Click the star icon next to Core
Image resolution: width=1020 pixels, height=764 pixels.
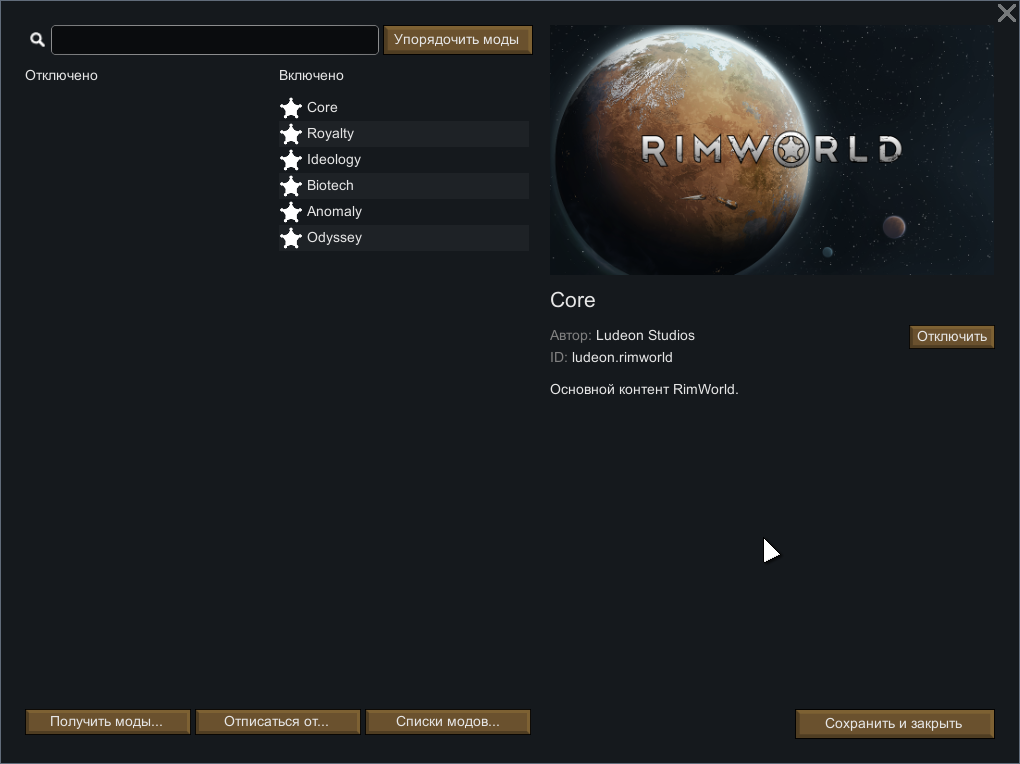[290, 108]
